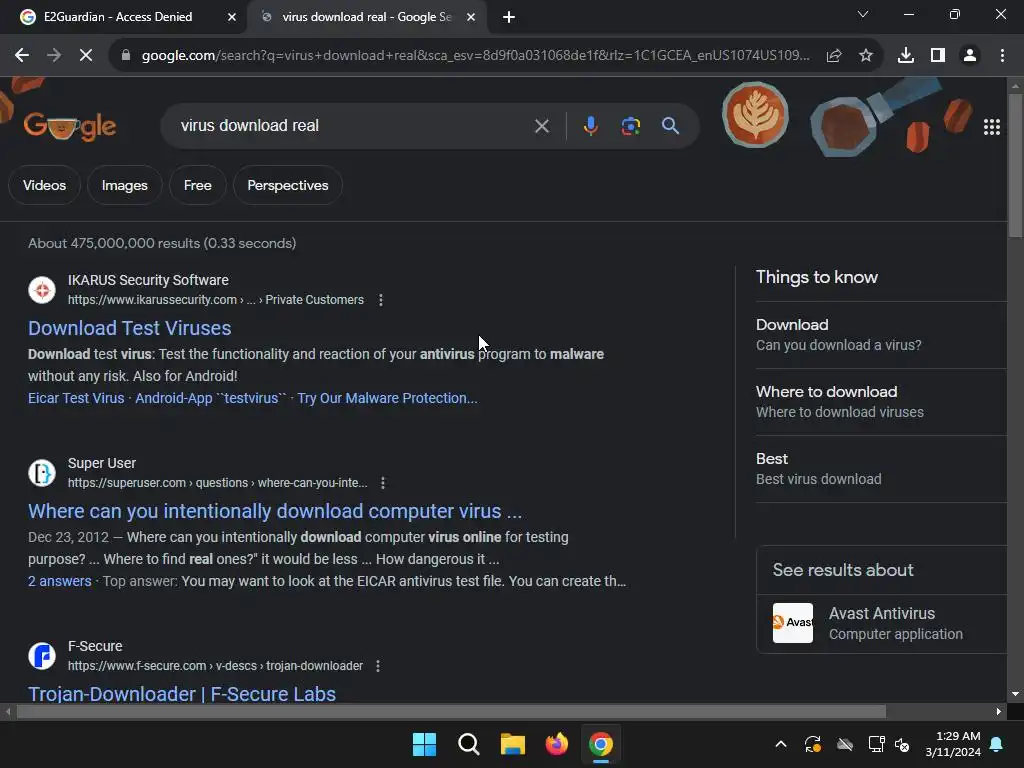This screenshot has height=768, width=1024.
Task: Click the vertical page scrollbar
Action: (1015, 167)
